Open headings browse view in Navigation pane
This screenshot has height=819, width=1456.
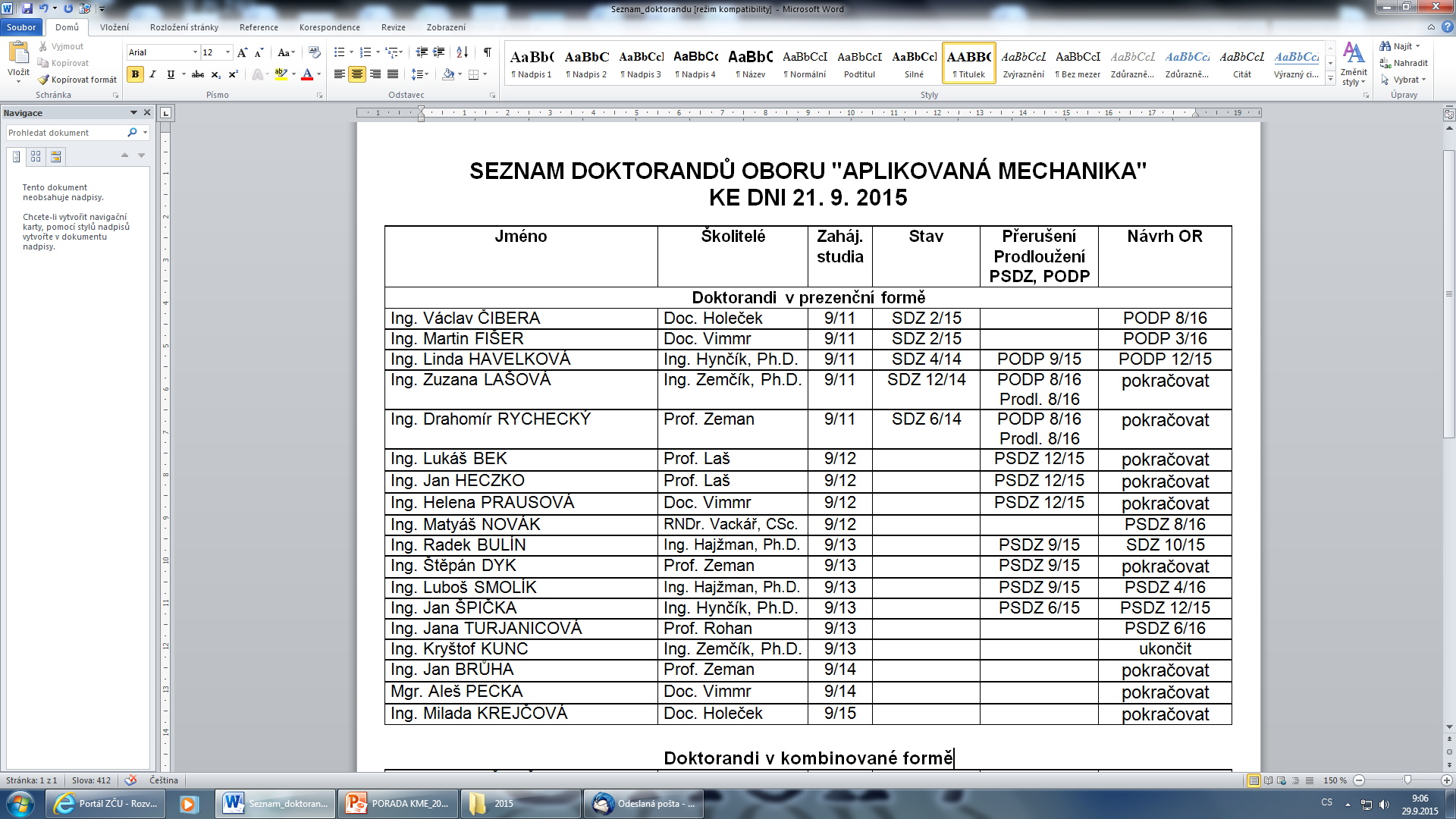tap(17, 156)
